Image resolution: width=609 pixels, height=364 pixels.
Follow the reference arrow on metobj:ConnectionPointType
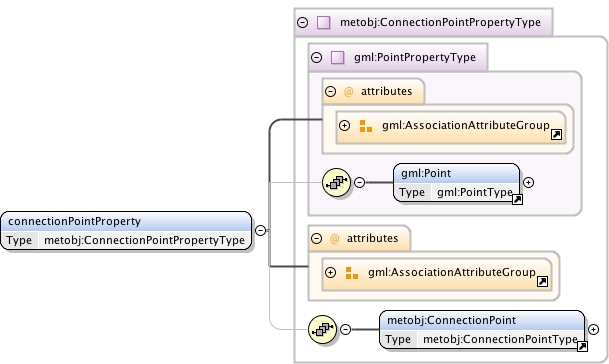582,347
